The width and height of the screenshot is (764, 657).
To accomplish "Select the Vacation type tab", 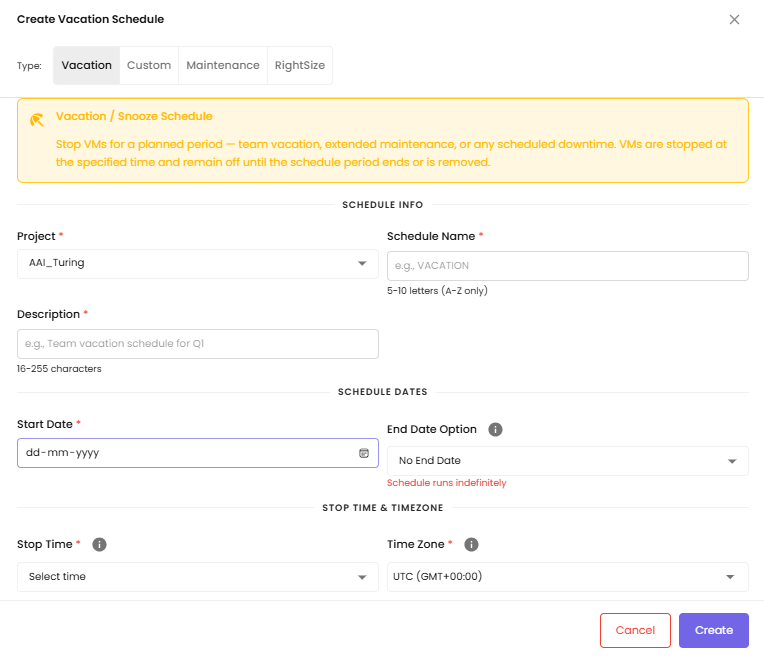I will [86, 65].
